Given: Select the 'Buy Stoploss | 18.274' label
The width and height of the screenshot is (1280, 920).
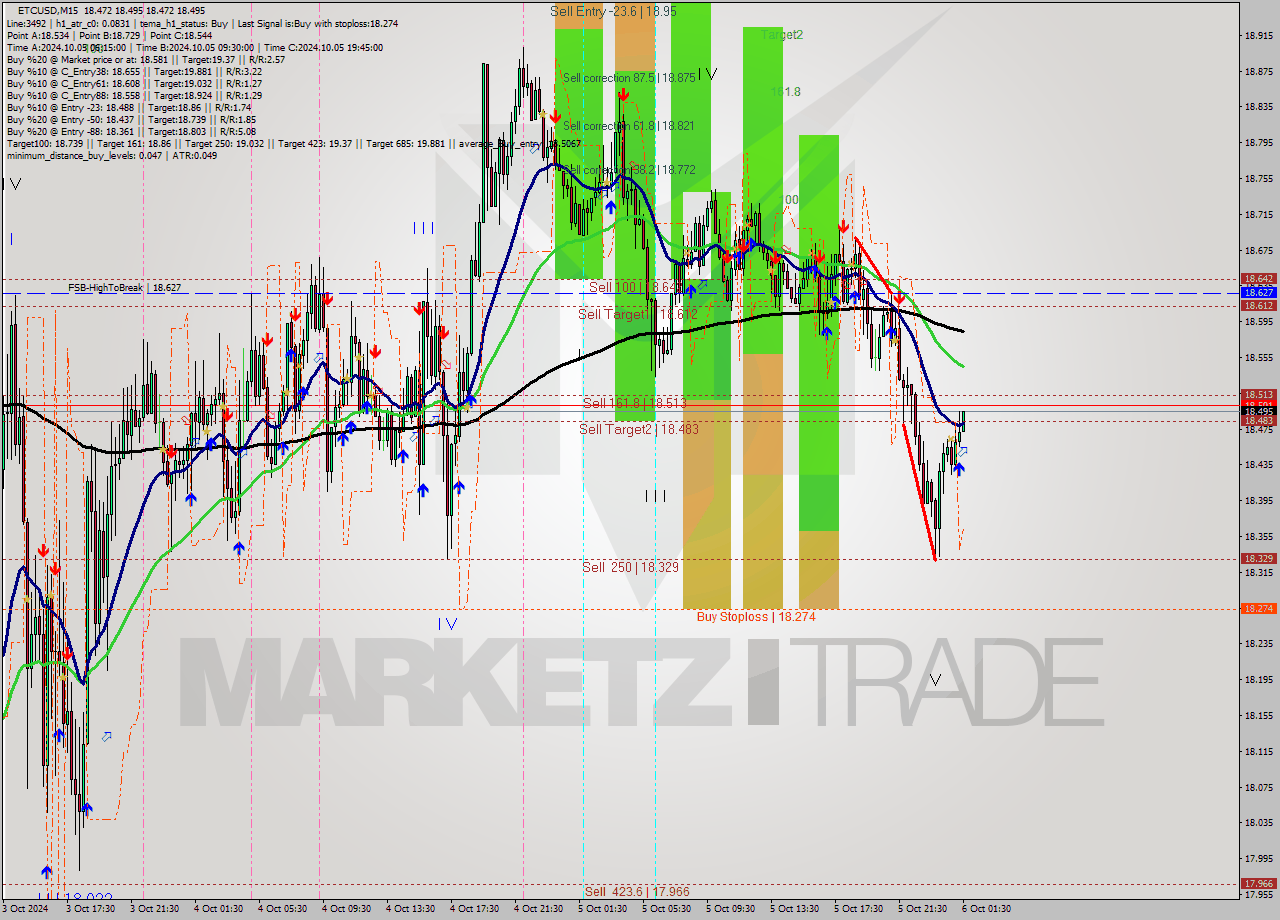Looking at the screenshot, I should 756,617.
